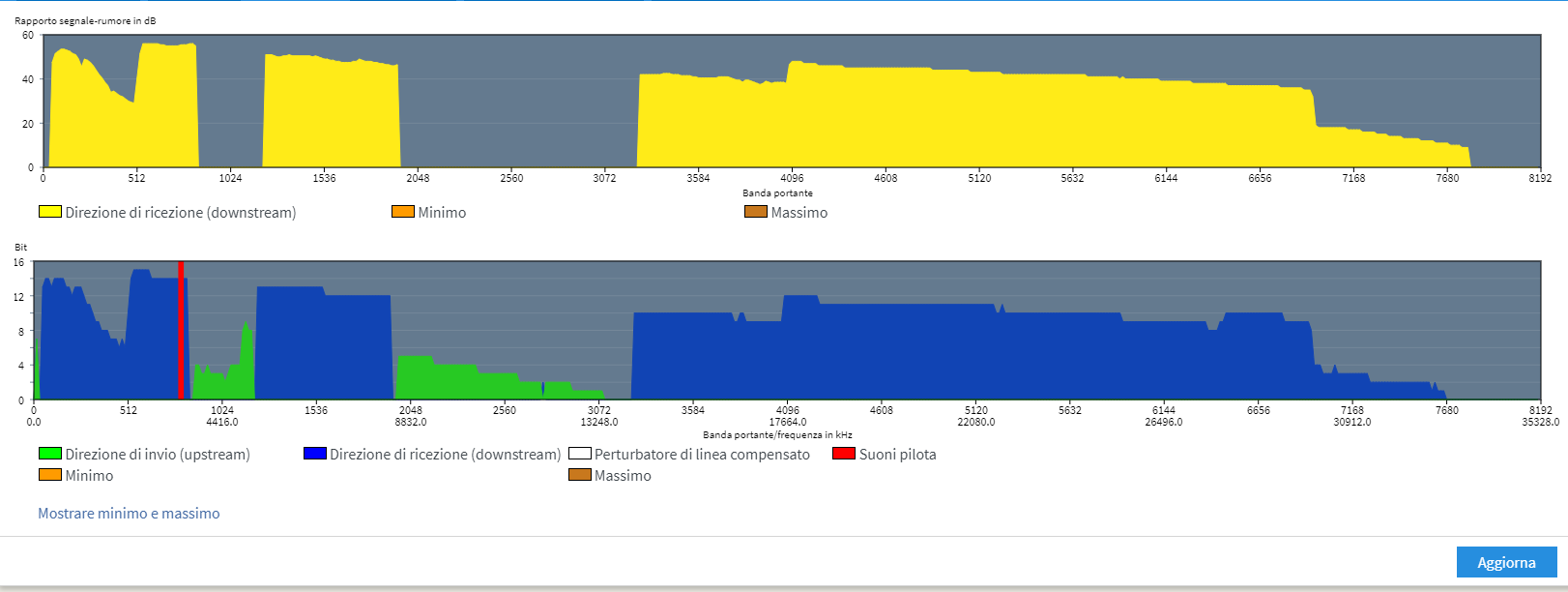Click the green upstream legend swatch
Screen dimensions: 1568x592
pos(50,454)
